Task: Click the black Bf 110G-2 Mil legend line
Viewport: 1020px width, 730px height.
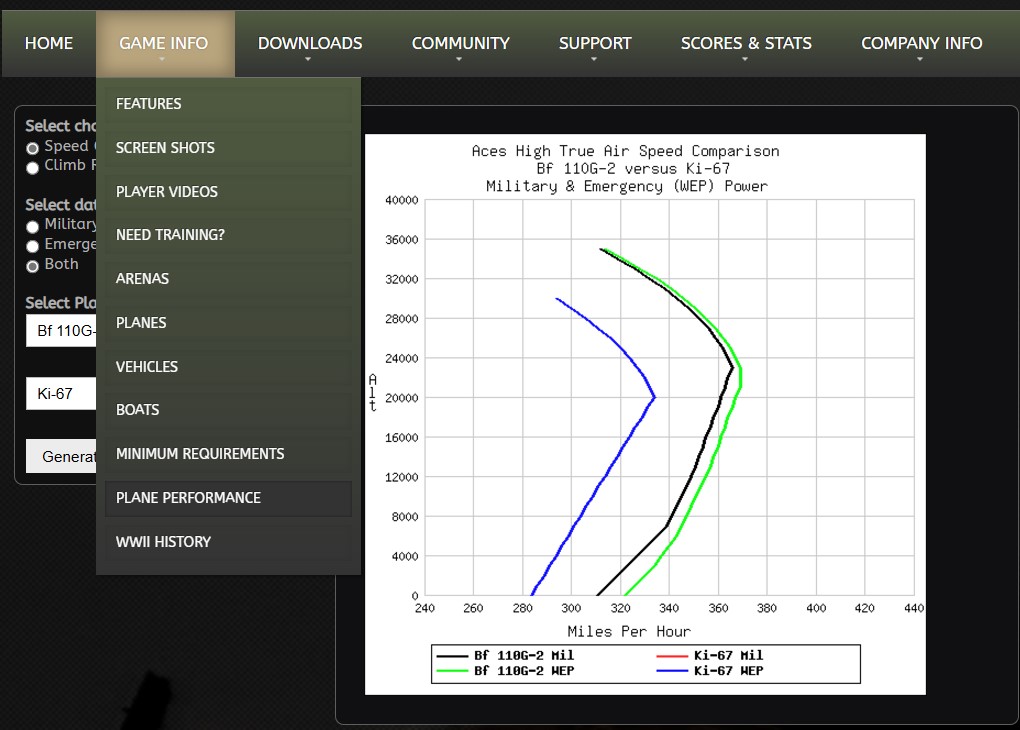Action: 452,656
